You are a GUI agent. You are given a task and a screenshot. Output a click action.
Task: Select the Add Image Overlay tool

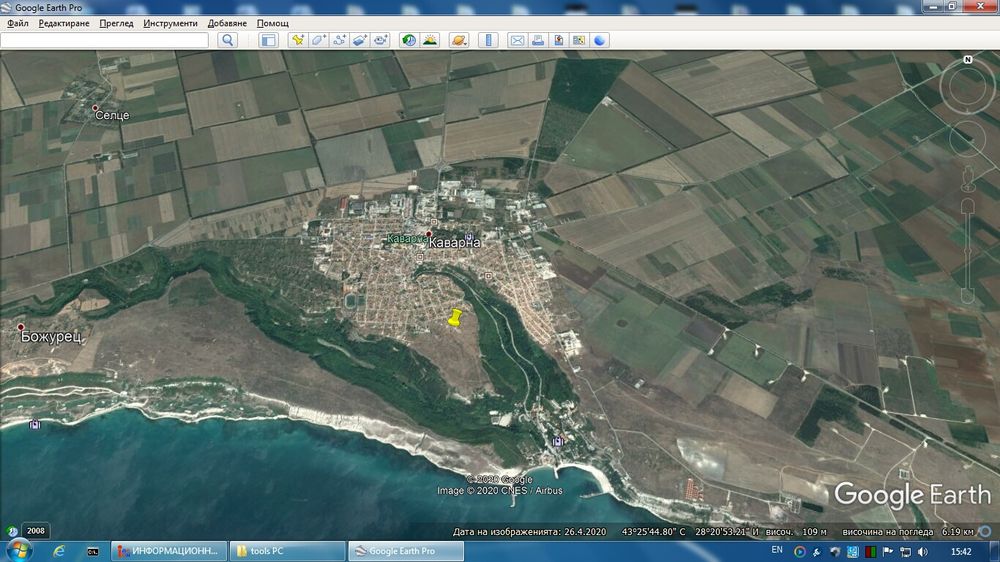pyautogui.click(x=360, y=40)
